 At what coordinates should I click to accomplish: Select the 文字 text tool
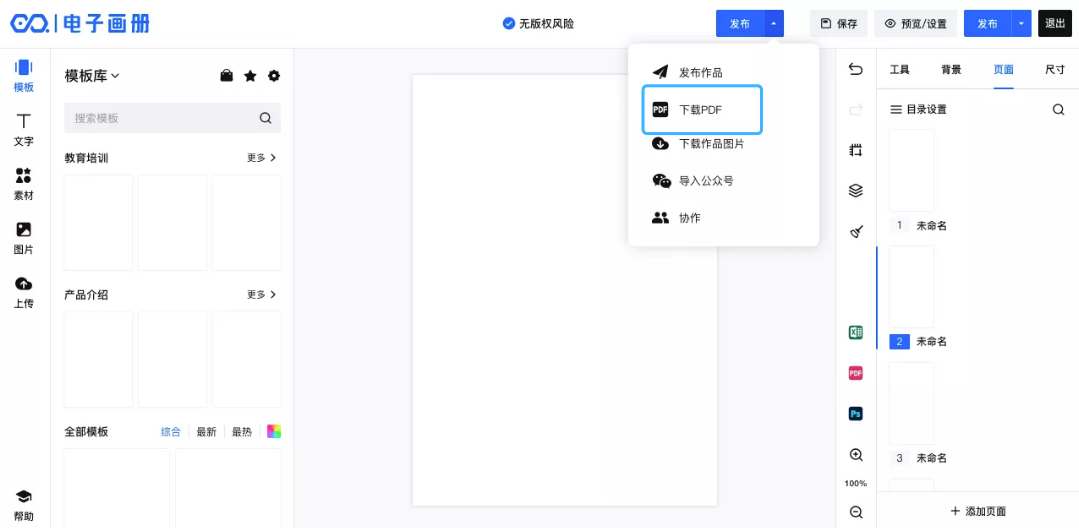tap(23, 130)
